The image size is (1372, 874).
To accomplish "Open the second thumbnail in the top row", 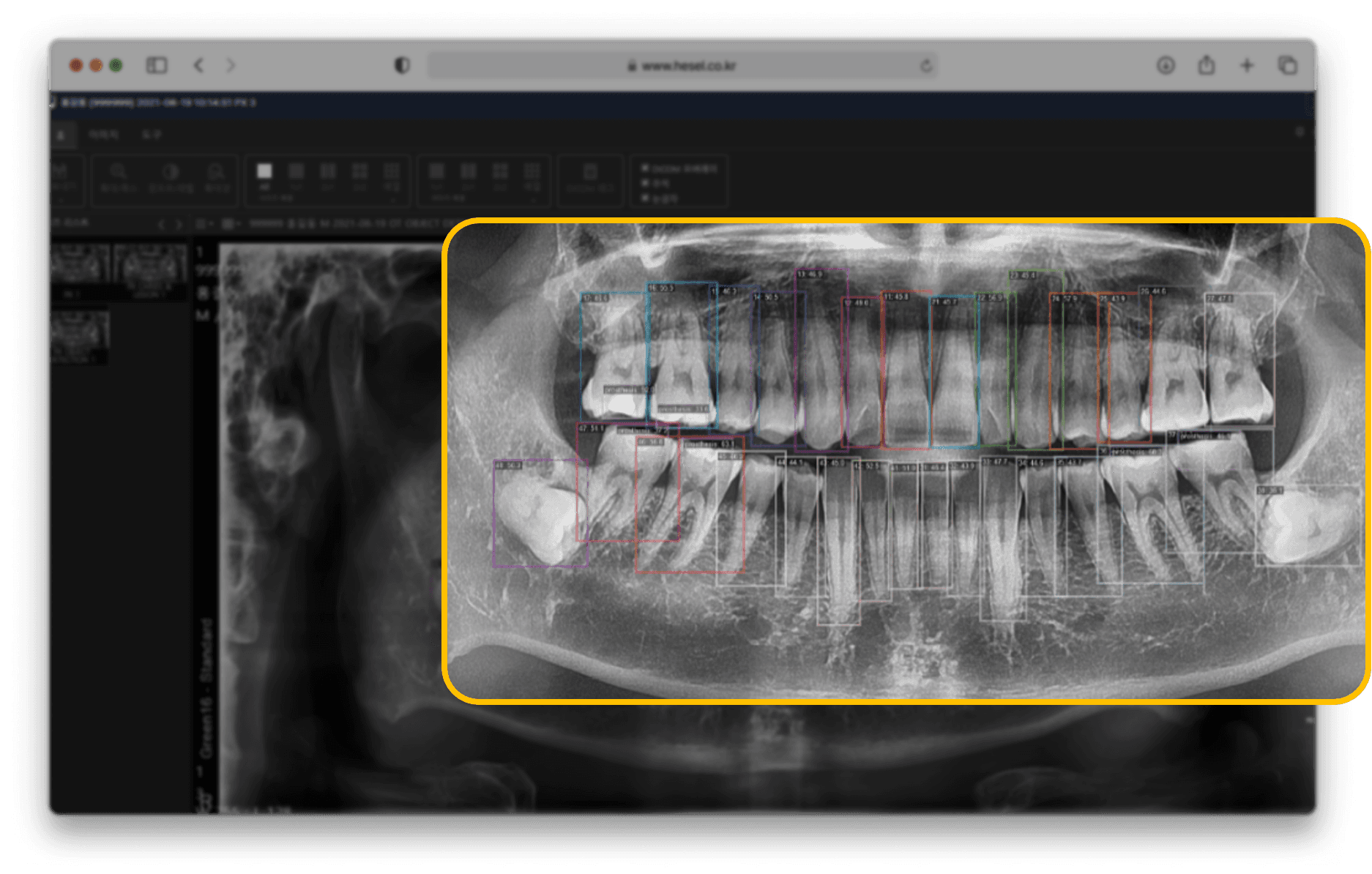I will click(149, 264).
